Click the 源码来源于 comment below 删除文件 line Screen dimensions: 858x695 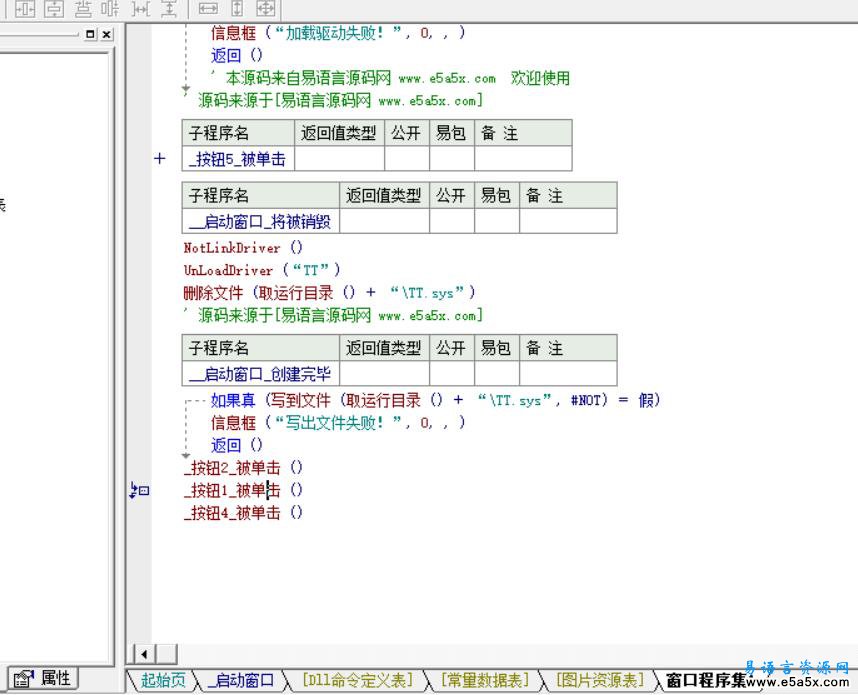point(334,315)
